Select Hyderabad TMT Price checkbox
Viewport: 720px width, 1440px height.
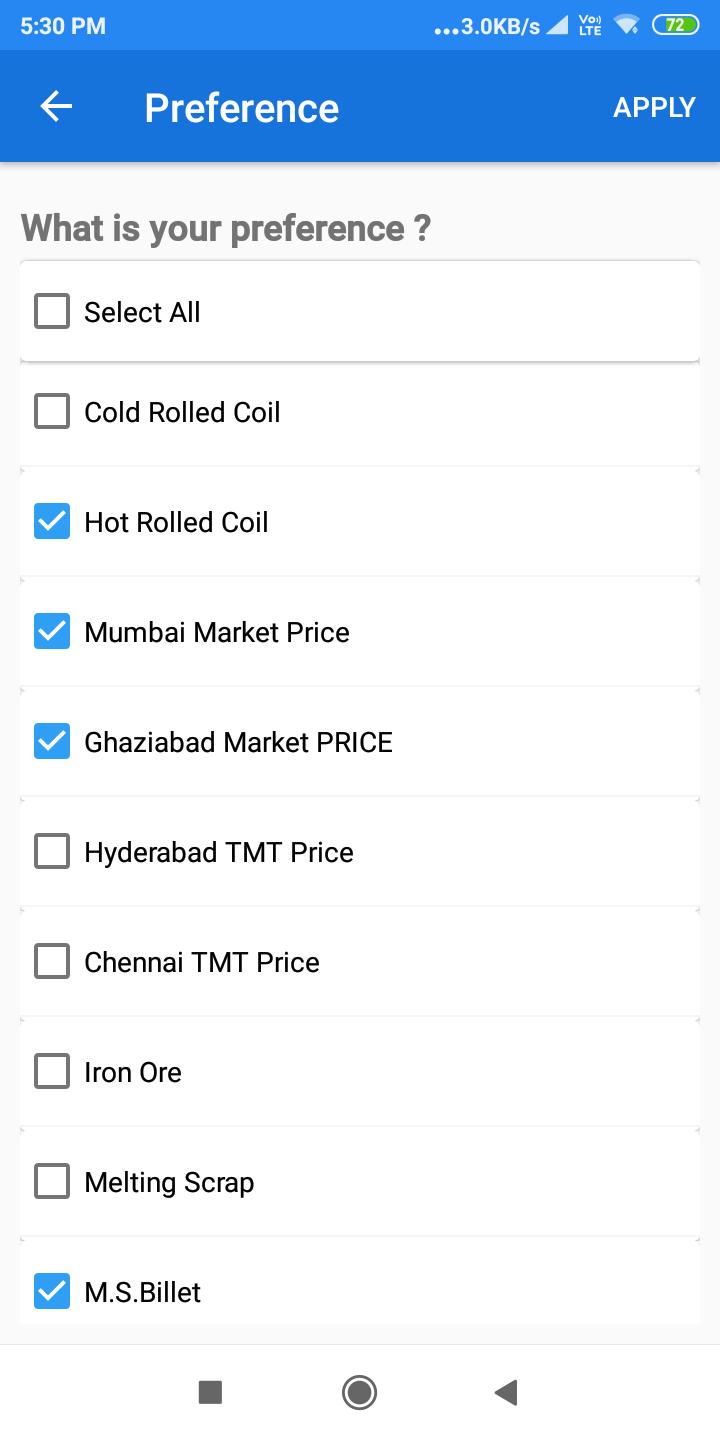click(52, 852)
